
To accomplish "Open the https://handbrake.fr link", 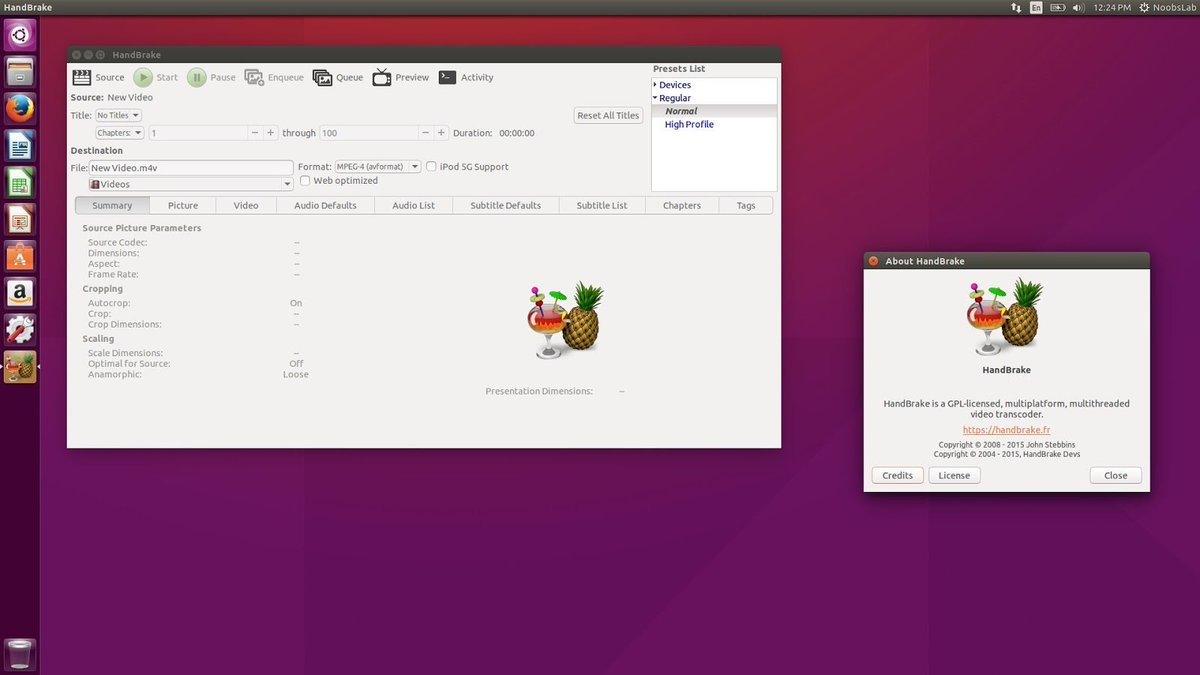I will point(1006,430).
